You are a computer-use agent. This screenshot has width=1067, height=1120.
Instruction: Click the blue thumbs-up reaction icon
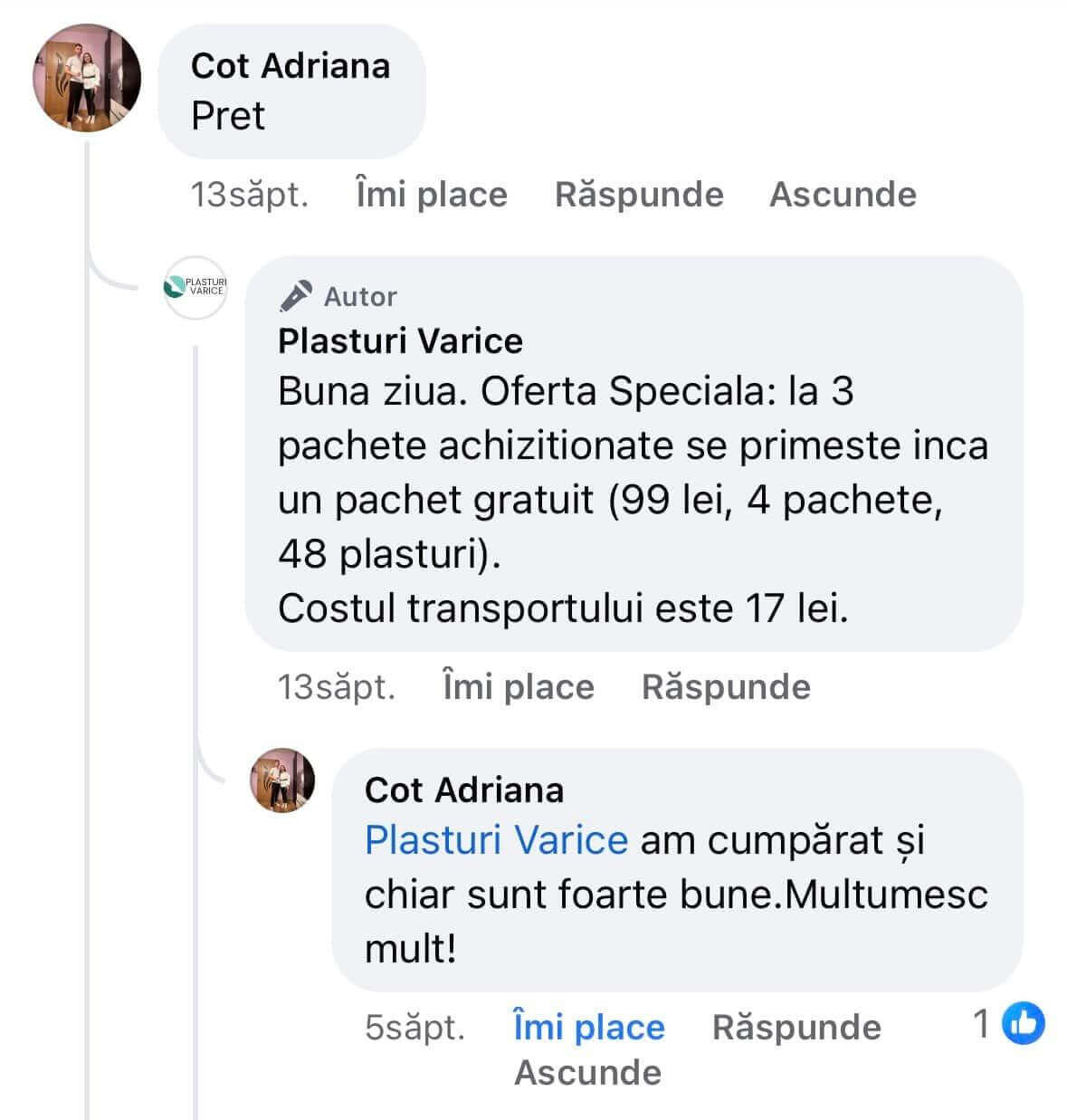pos(1024,1024)
